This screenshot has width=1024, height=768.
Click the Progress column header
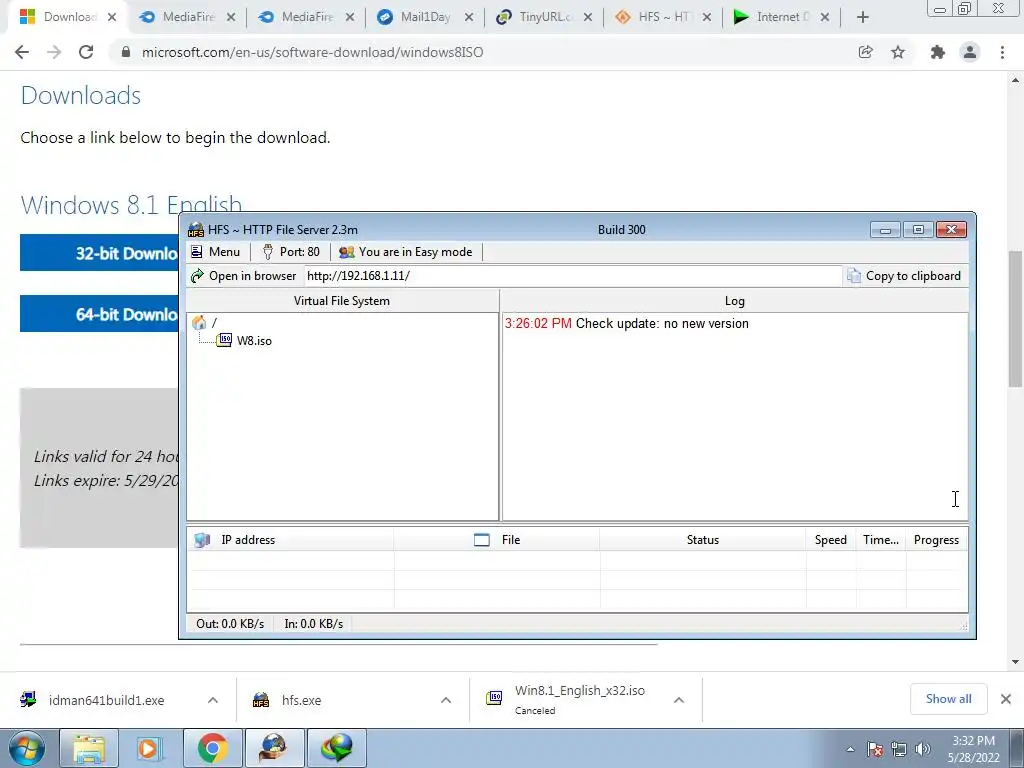(x=936, y=540)
